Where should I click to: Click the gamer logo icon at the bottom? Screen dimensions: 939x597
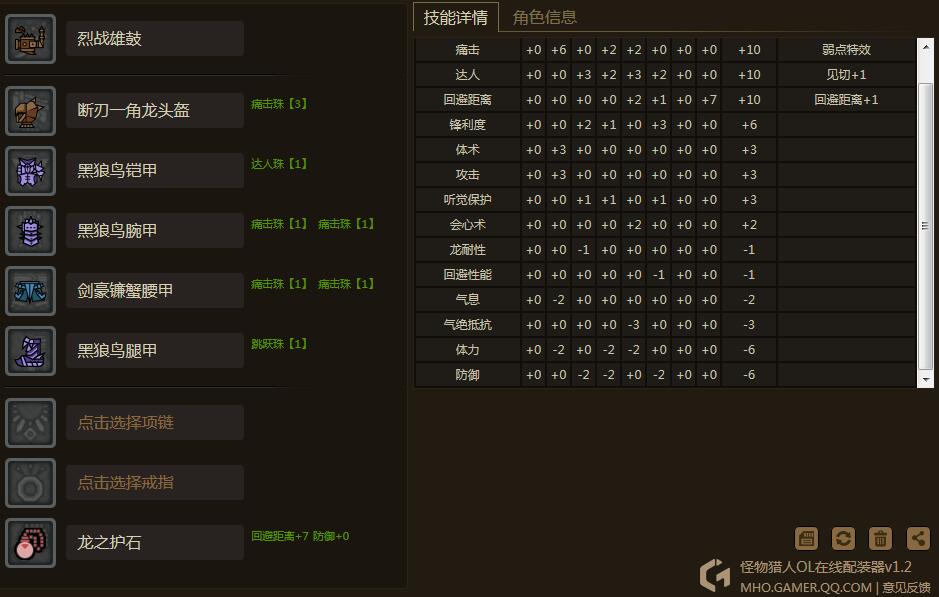click(x=715, y=575)
